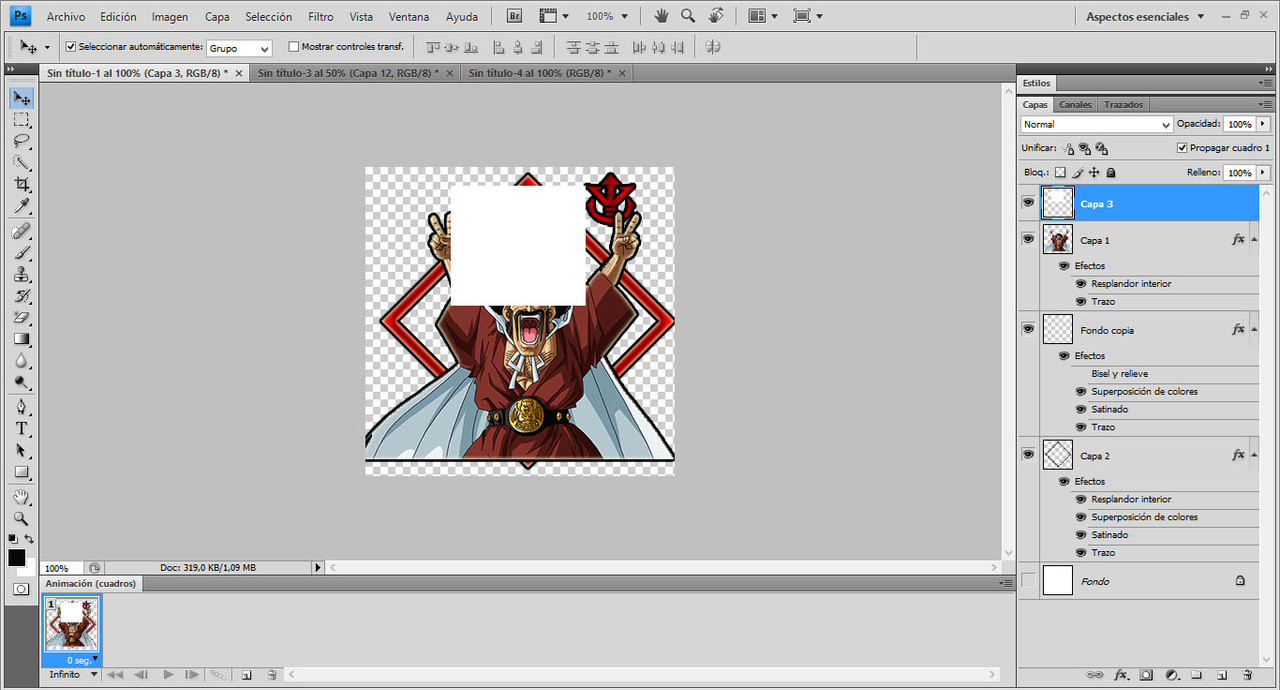Select the Eyedropper tool
Image resolution: width=1280 pixels, height=690 pixels.
[x=21, y=206]
